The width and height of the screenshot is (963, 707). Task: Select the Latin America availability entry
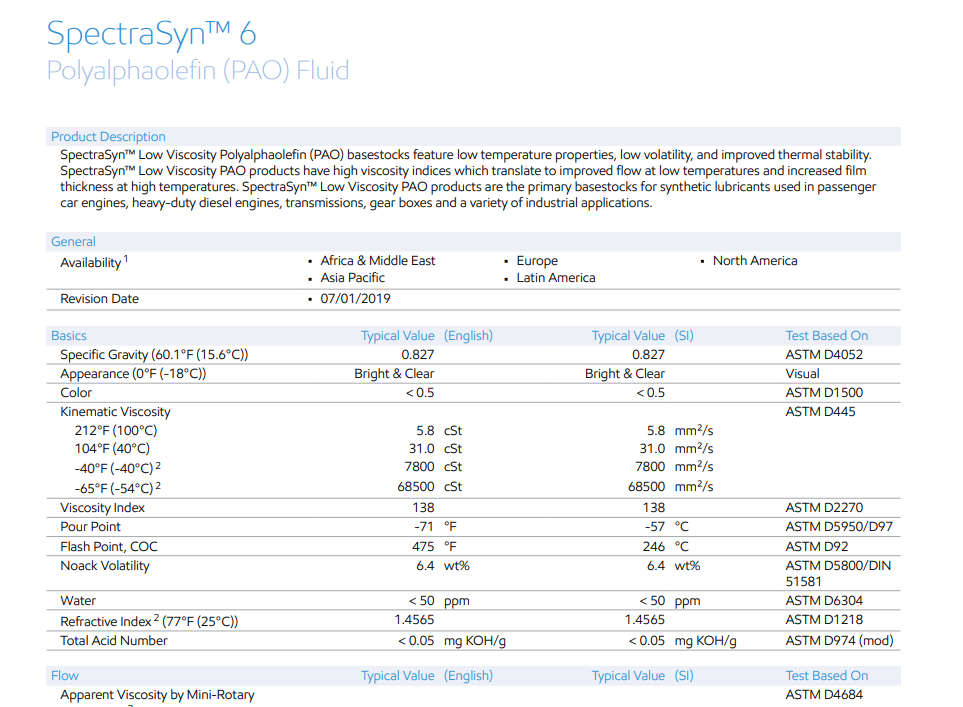coord(556,278)
